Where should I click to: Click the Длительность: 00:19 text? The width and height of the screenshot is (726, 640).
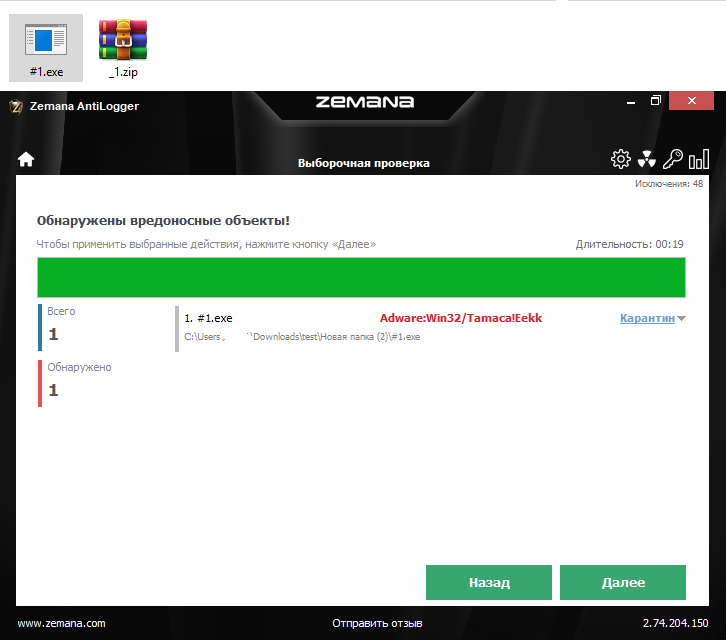[630, 244]
